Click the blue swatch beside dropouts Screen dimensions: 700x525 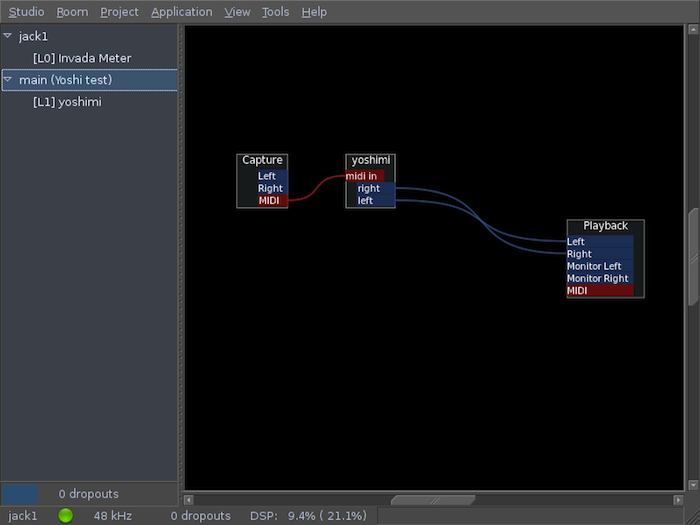pyautogui.click(x=20, y=494)
